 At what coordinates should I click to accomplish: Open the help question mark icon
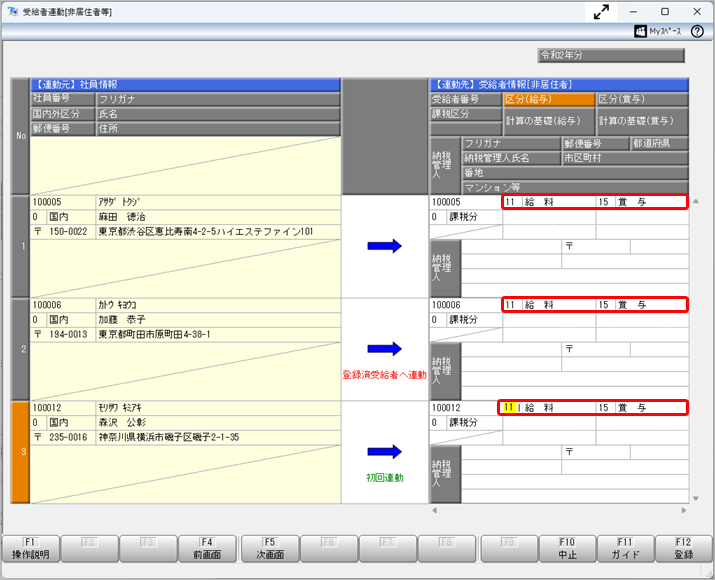tap(697, 31)
